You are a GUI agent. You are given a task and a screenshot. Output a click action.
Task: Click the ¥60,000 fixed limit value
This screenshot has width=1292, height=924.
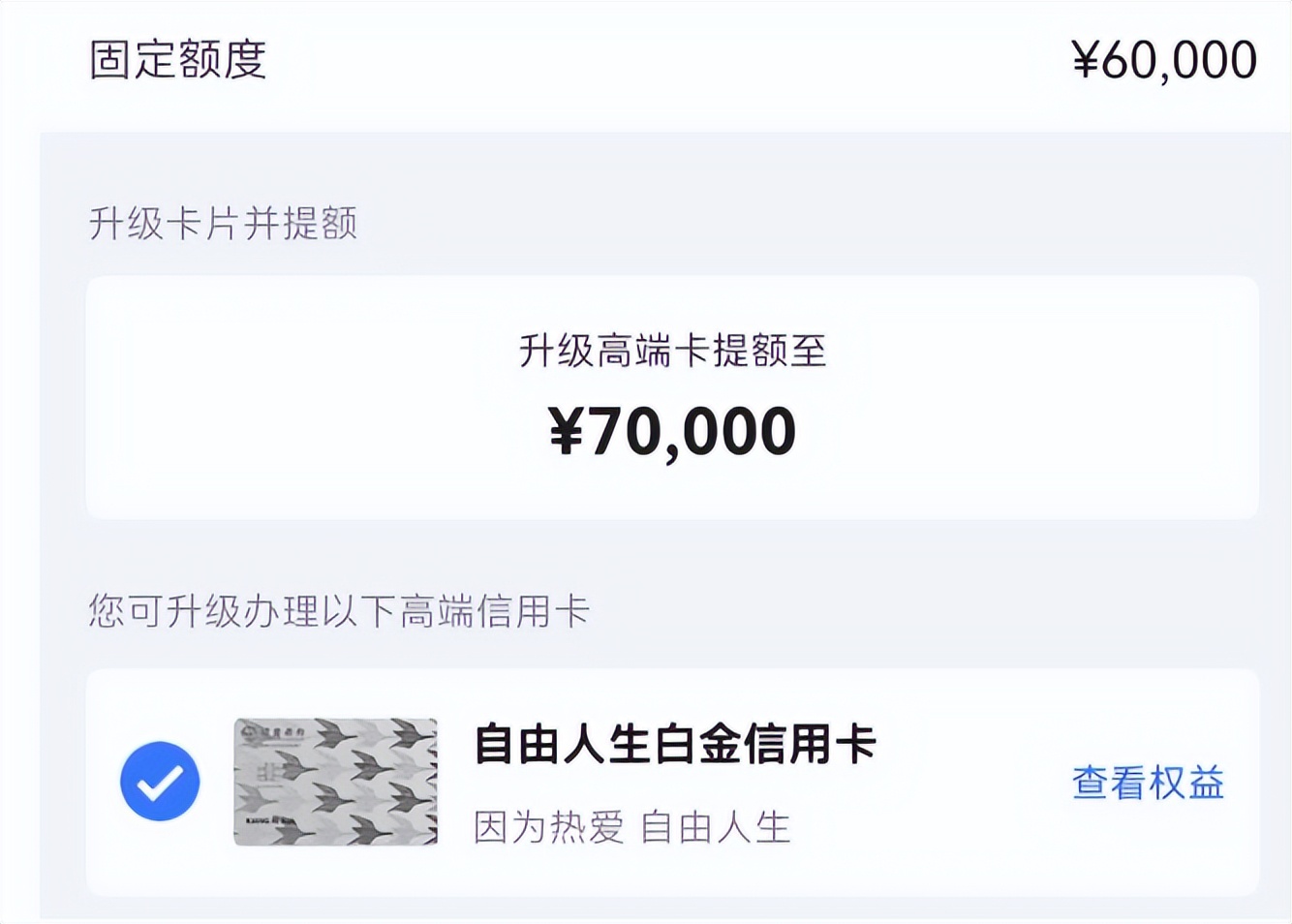click(x=1164, y=60)
